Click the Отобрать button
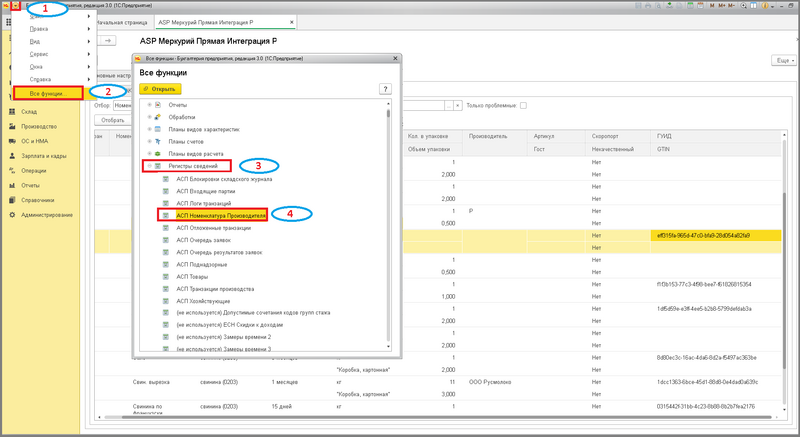The height and width of the screenshot is (437, 800). pyautogui.click(x=112, y=120)
